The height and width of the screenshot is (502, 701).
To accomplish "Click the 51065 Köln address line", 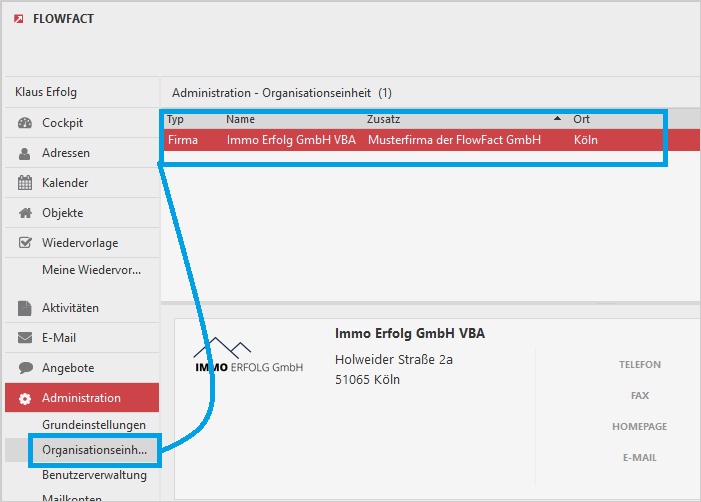I will (367, 380).
